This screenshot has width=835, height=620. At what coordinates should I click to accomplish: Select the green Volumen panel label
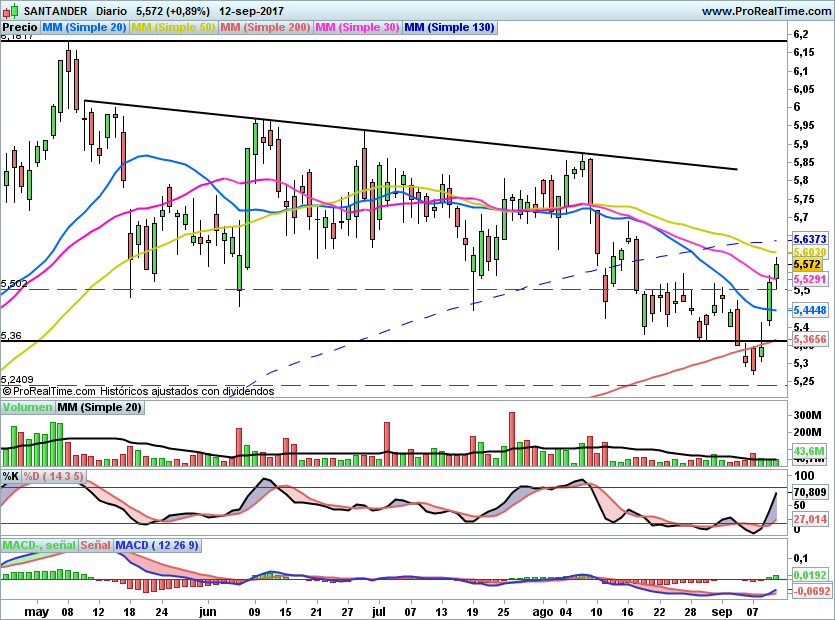point(27,408)
